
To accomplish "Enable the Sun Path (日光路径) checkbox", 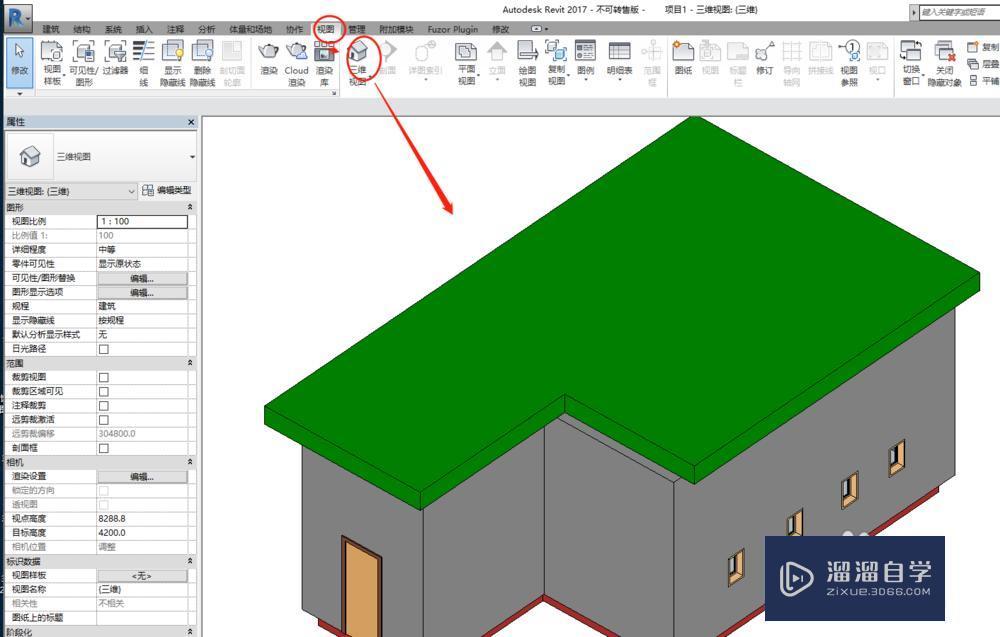I will 103,349.
